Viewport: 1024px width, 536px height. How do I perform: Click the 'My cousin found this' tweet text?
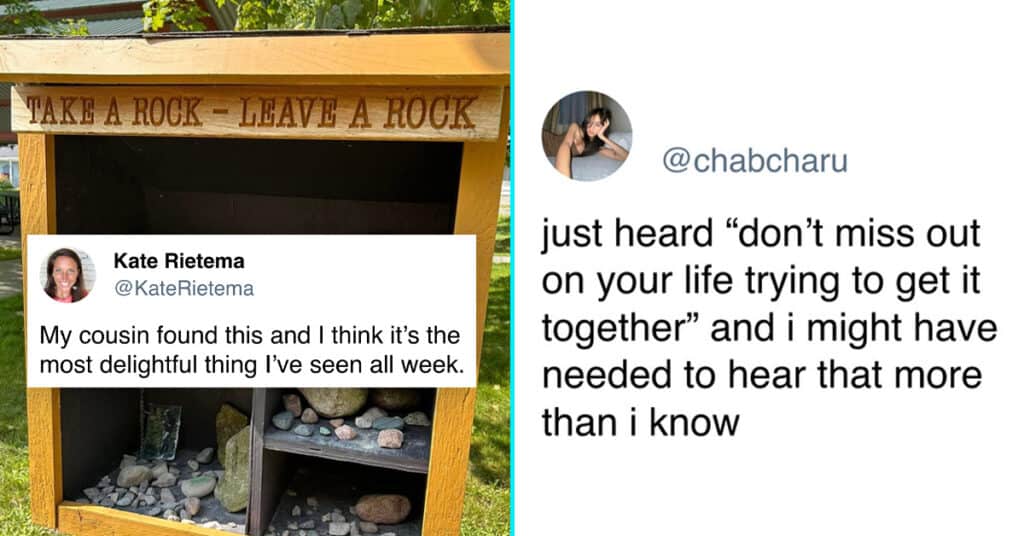coord(251,350)
